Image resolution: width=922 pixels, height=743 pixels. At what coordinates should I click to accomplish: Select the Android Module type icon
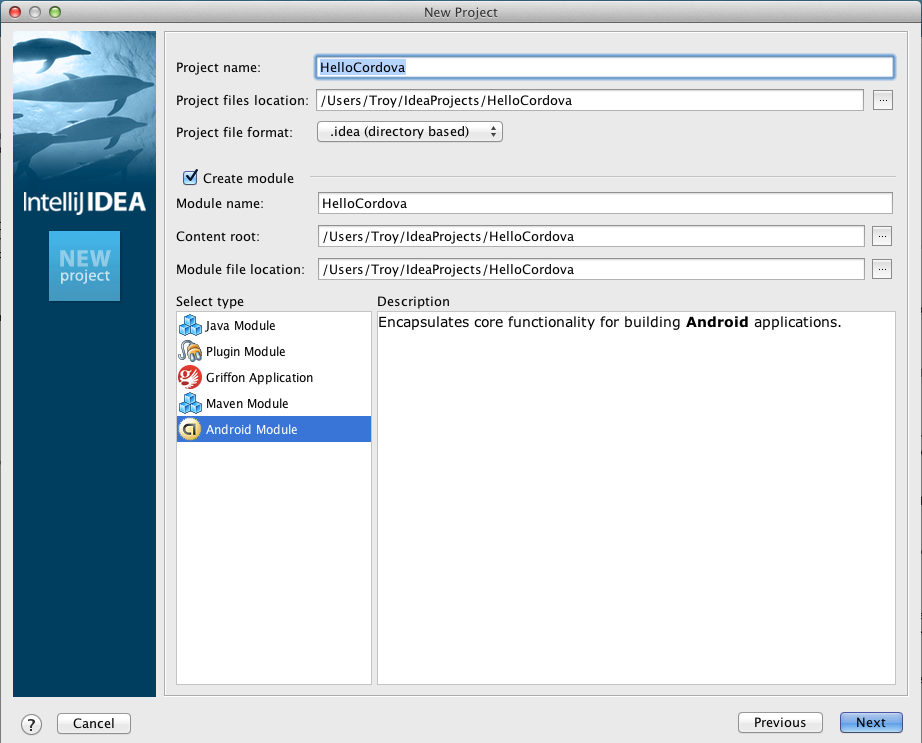click(x=190, y=429)
